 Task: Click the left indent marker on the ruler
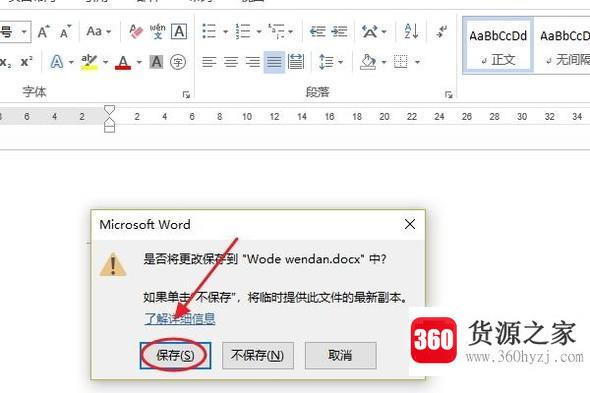109,129
